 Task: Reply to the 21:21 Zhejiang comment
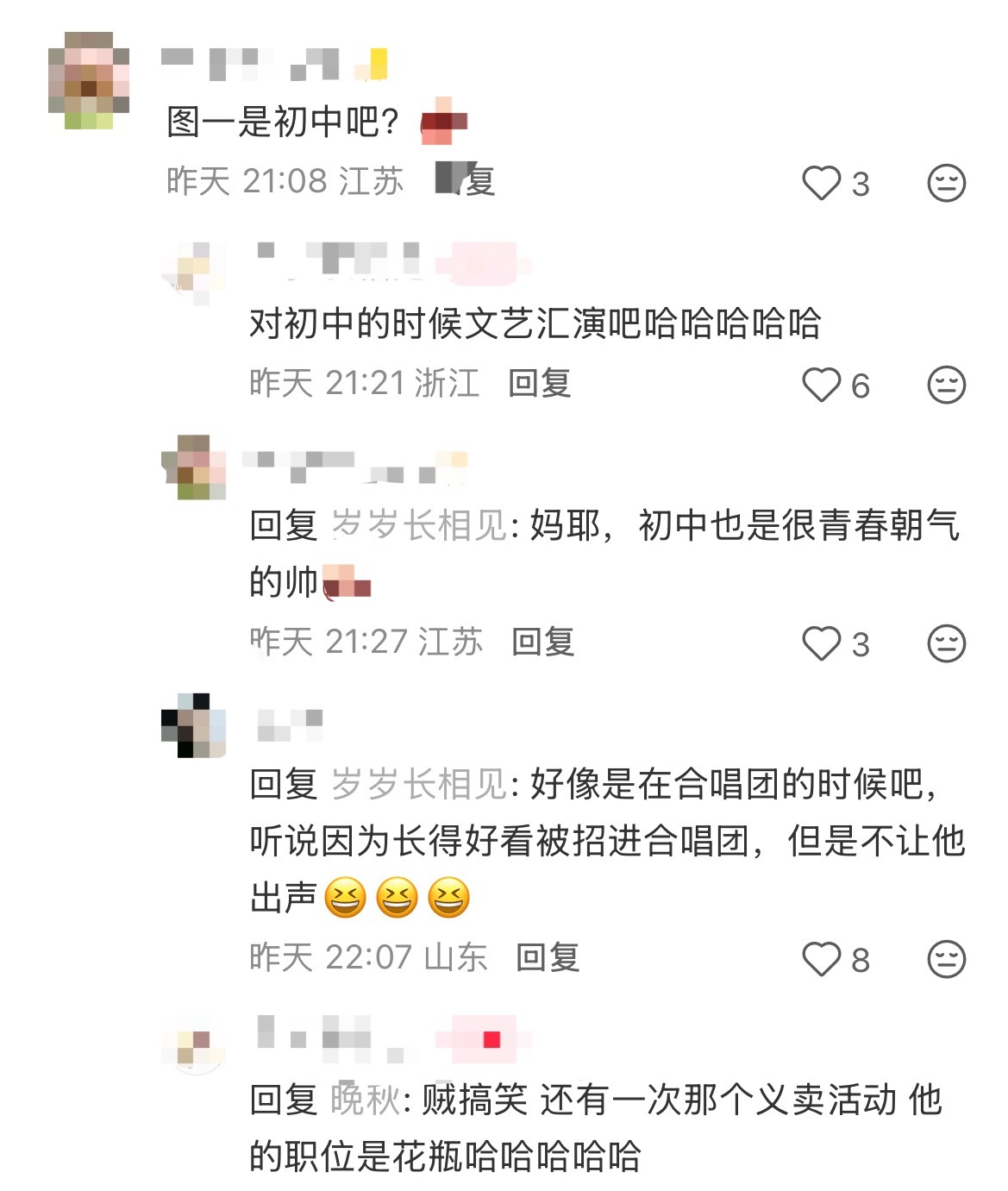click(x=540, y=383)
